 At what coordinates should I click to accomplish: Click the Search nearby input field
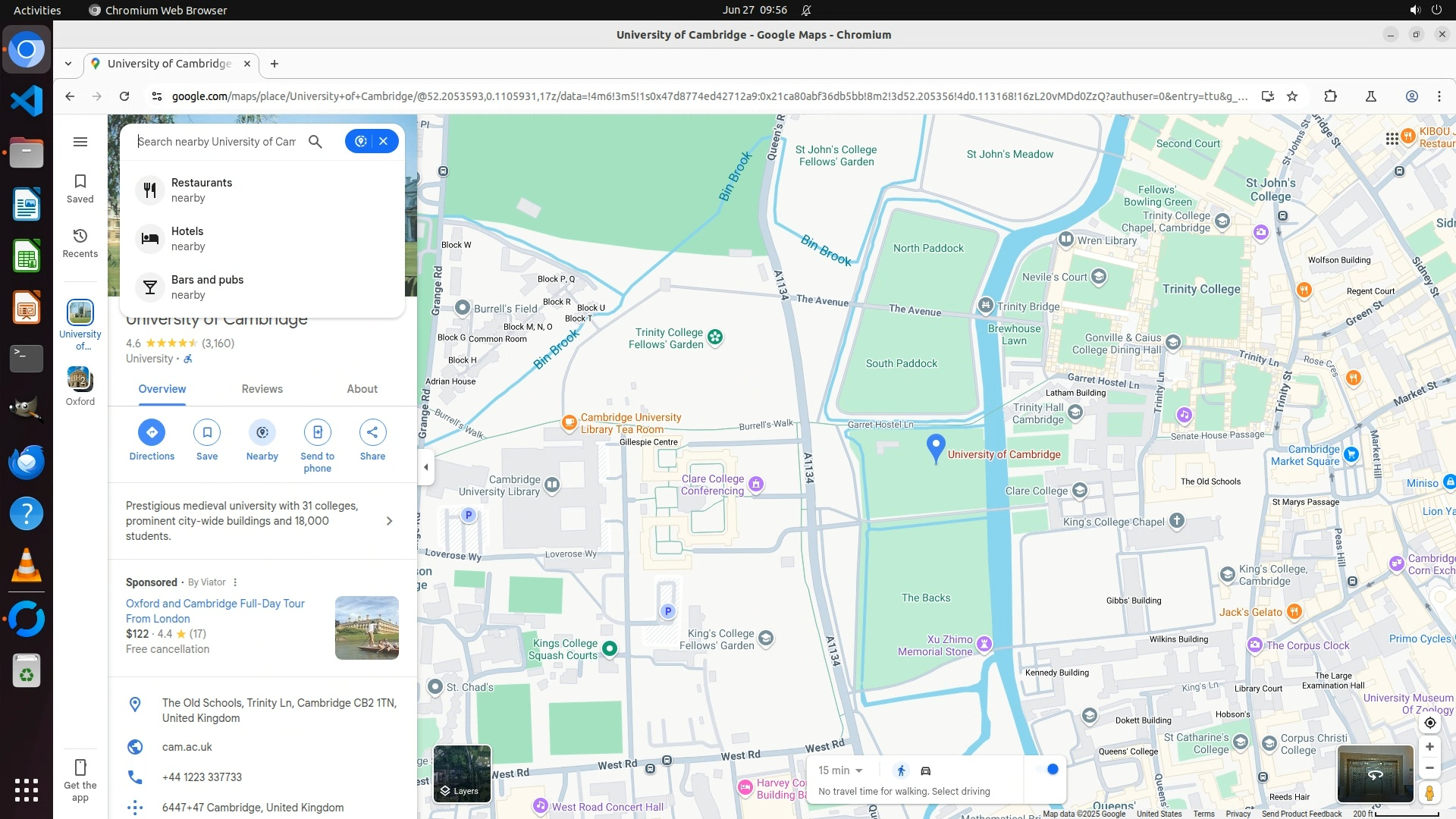pos(217,142)
